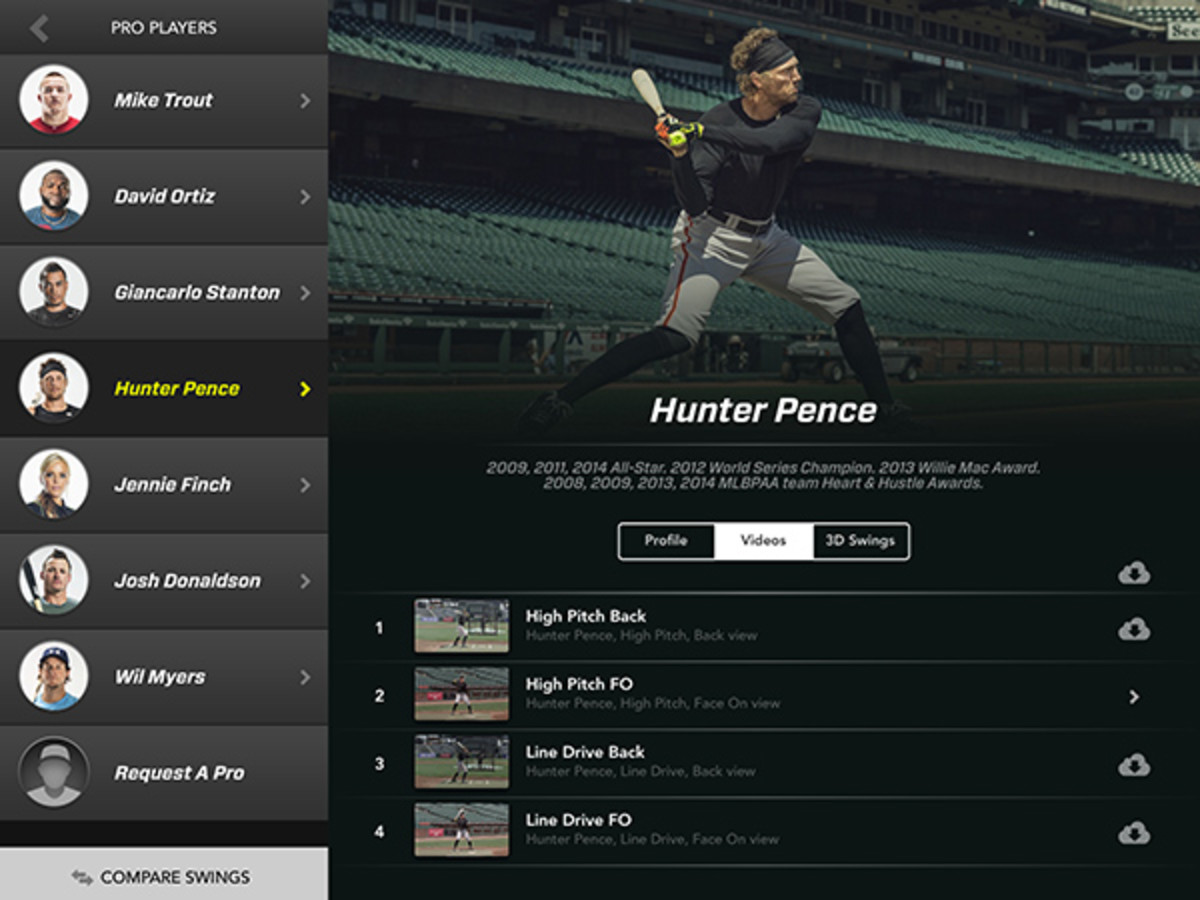The height and width of the screenshot is (900, 1200).
Task: Tap Mike Trout's avatar photo
Action: pyautogui.click(x=54, y=100)
